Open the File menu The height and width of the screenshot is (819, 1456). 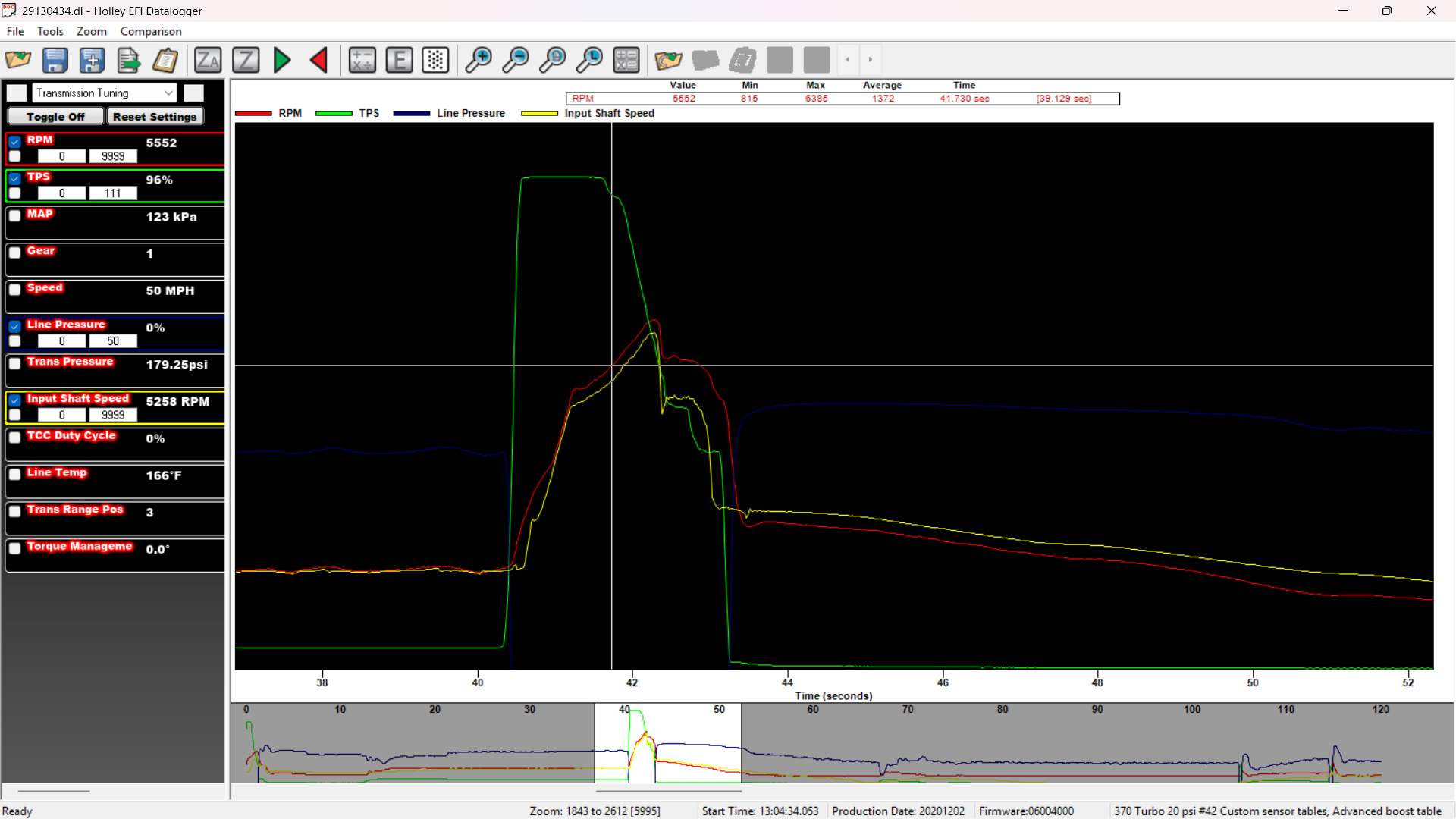coord(15,31)
